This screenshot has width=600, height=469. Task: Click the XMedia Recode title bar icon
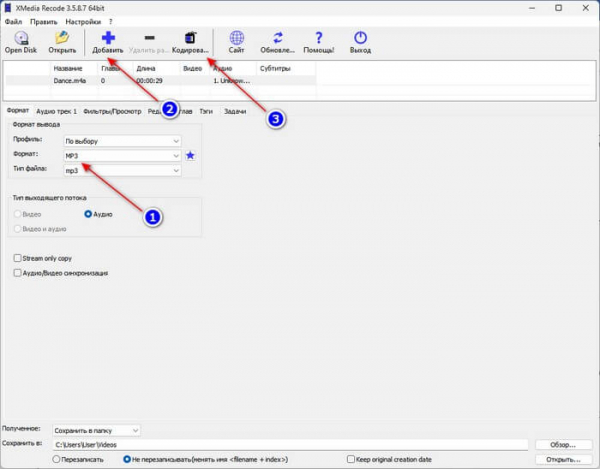click(8, 8)
